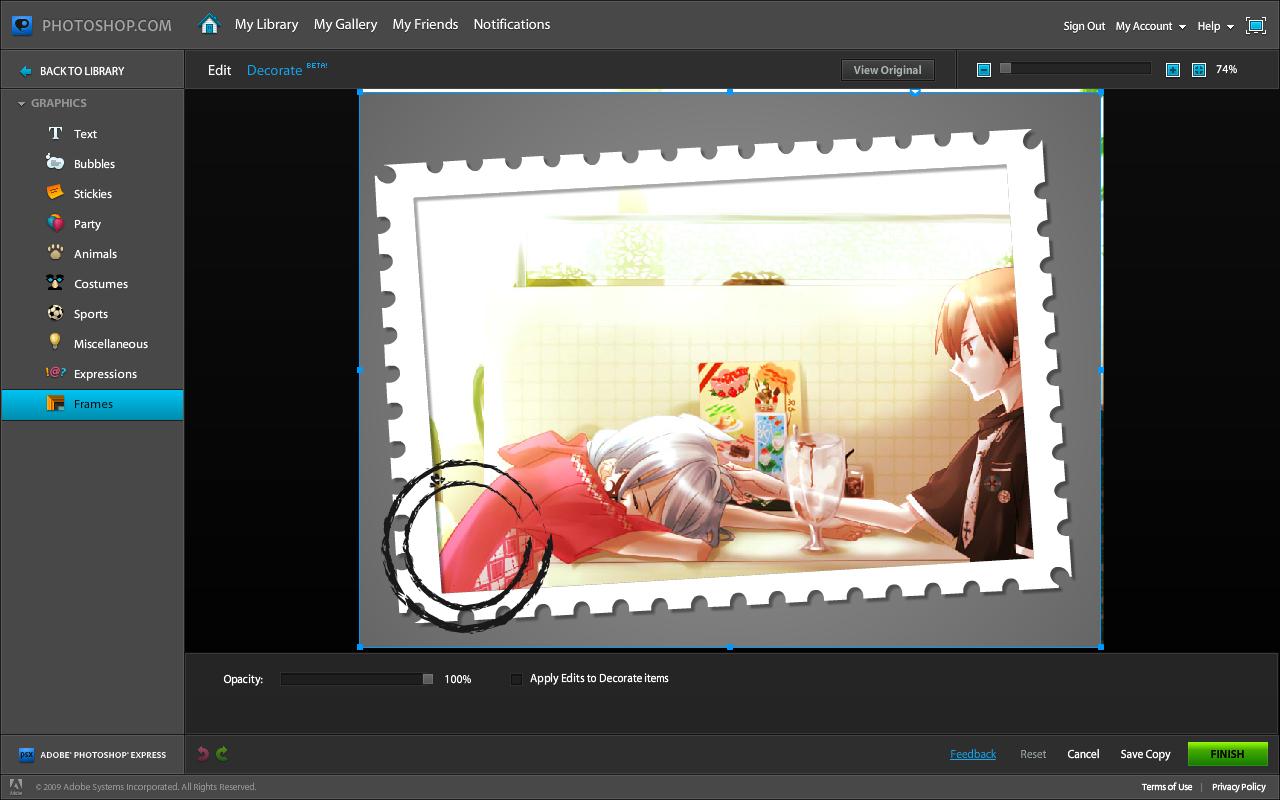The image size is (1280, 800).
Task: Open My Library
Action: 266,24
